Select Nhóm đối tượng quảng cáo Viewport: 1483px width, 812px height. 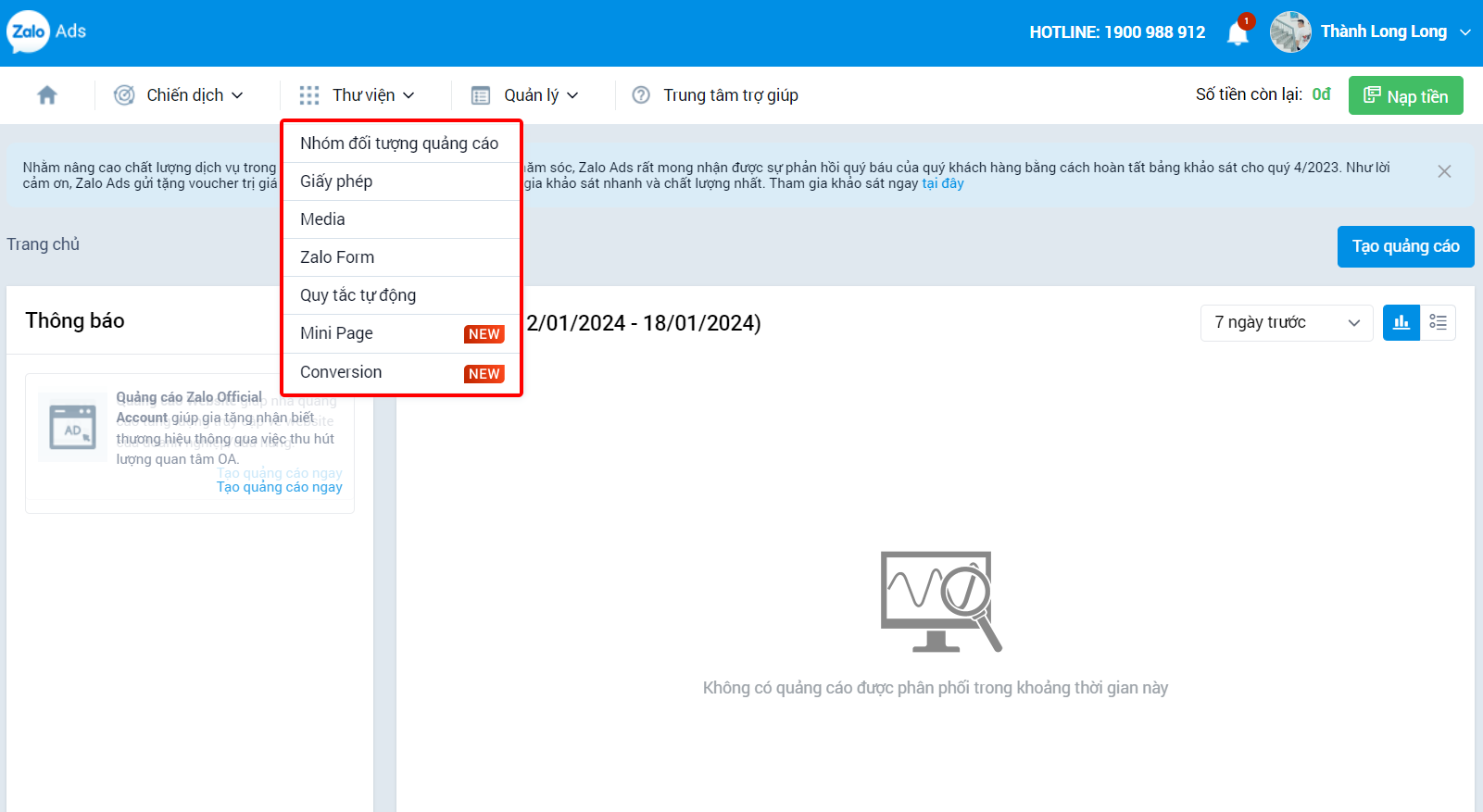click(401, 144)
